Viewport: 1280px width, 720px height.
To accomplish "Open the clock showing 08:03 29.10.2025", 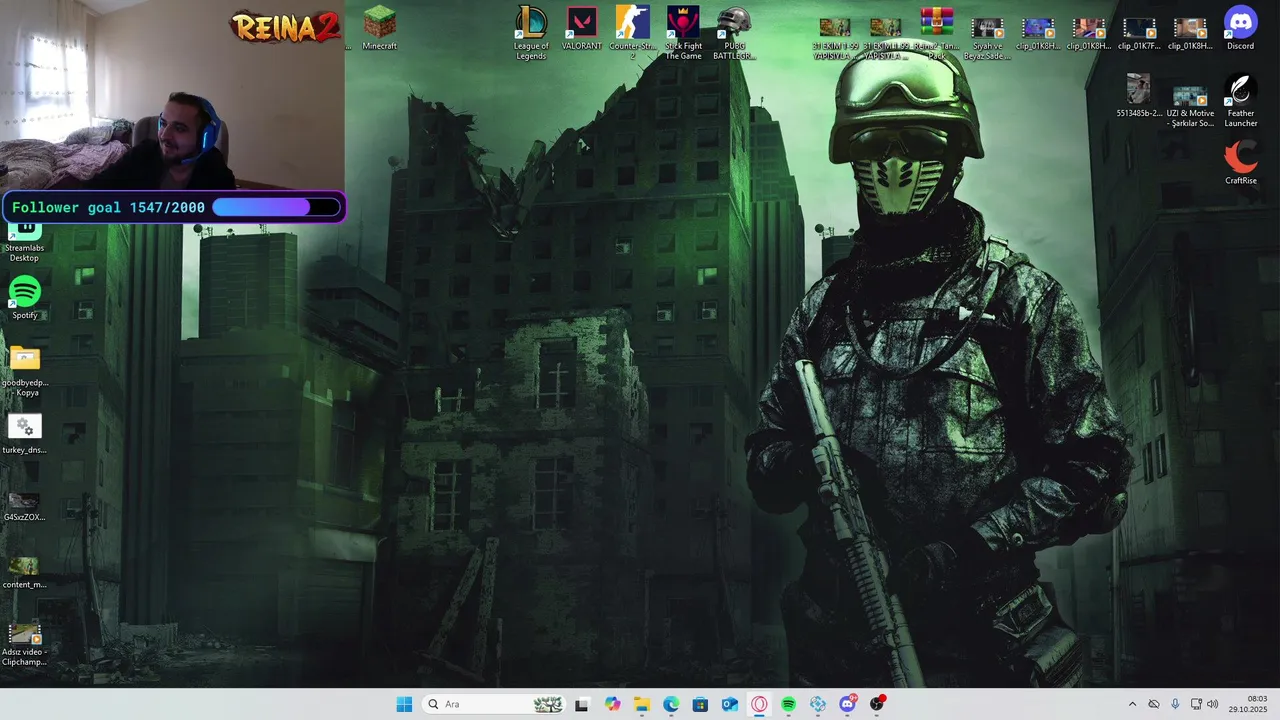I will pyautogui.click(x=1248, y=704).
